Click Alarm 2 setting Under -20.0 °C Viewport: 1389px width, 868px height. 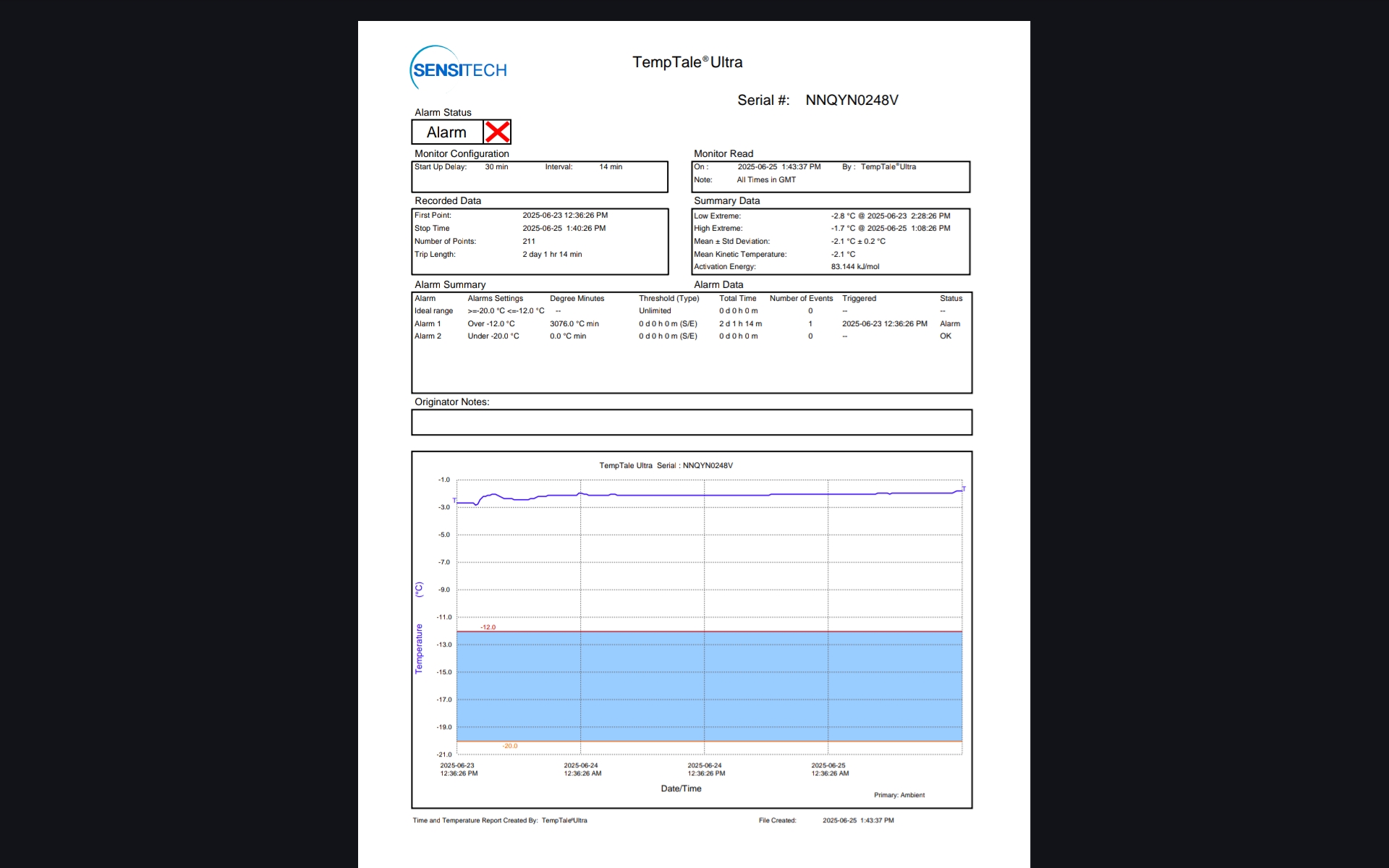[493, 336]
